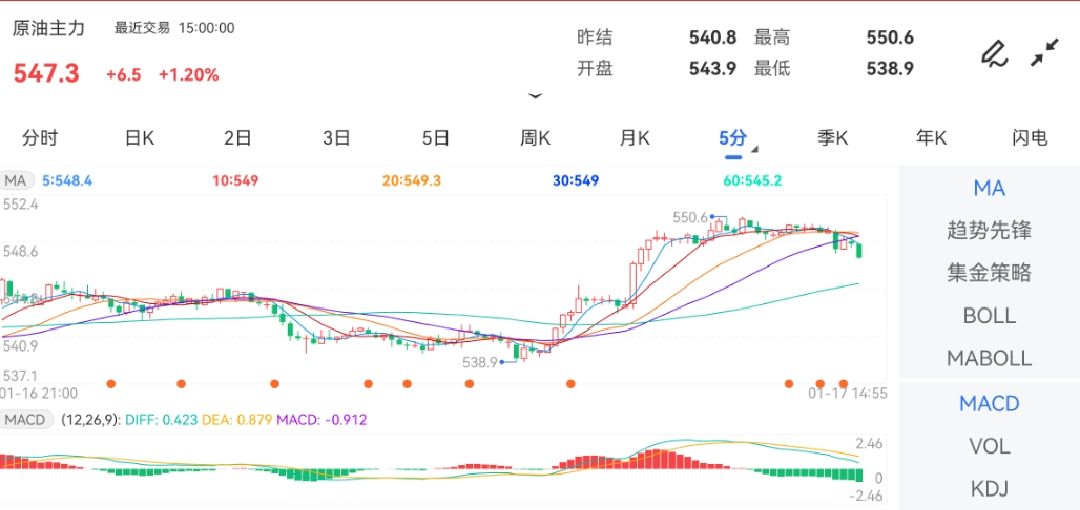This screenshot has width=1080, height=510.
Task: Expand the quote details chevron below header
Action: click(x=535, y=96)
